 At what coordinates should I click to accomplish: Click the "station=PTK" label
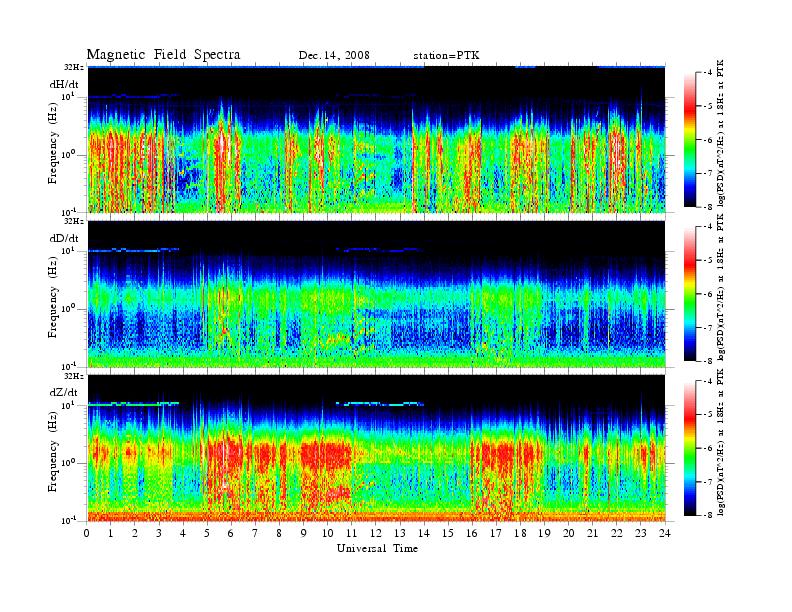pyautogui.click(x=446, y=56)
